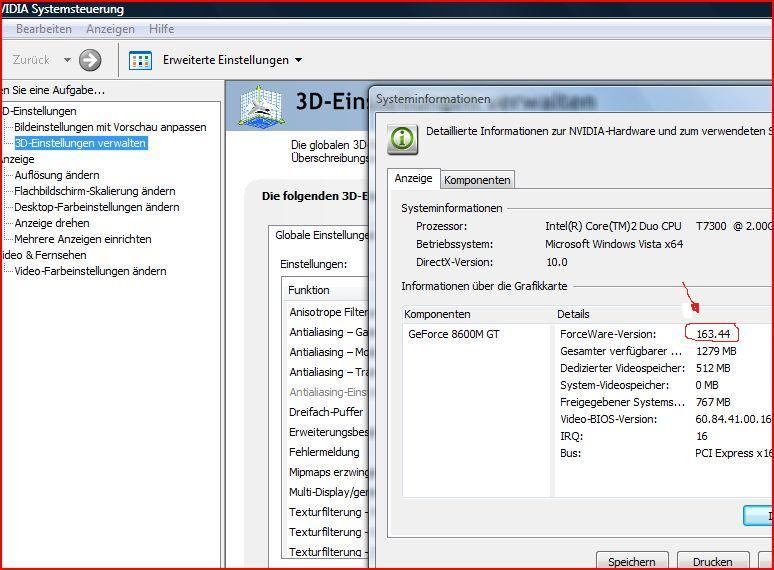
Task: Select Desktop-Farbeinstellungen ändern task
Action: point(97,207)
